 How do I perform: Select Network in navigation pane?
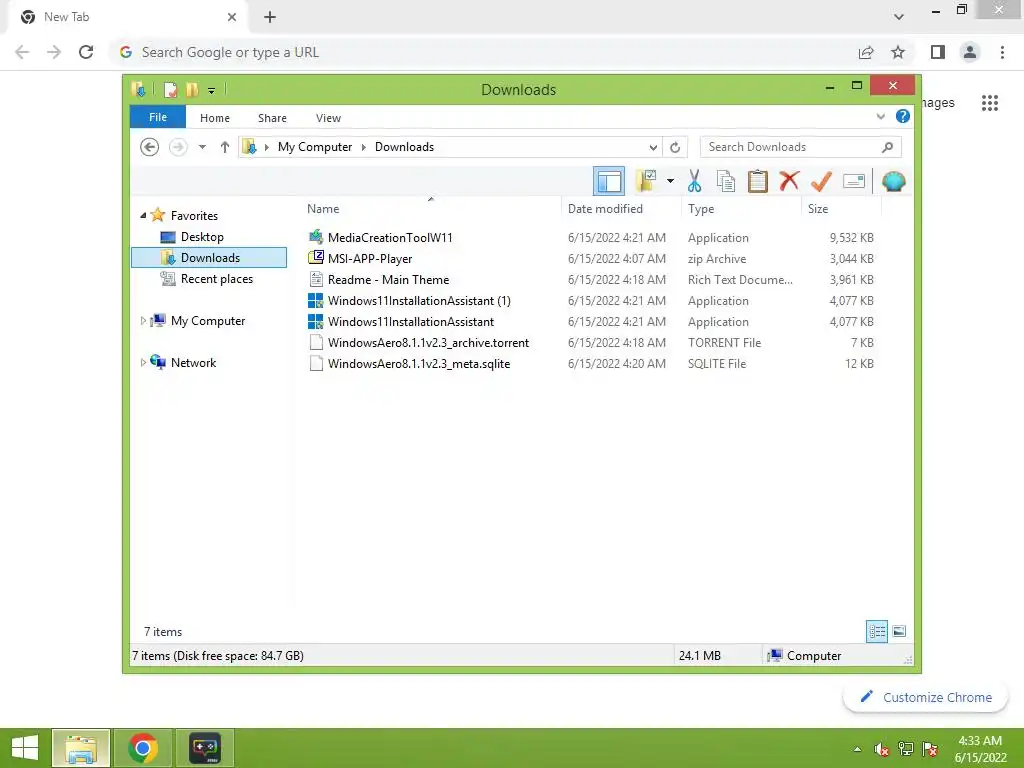click(193, 362)
